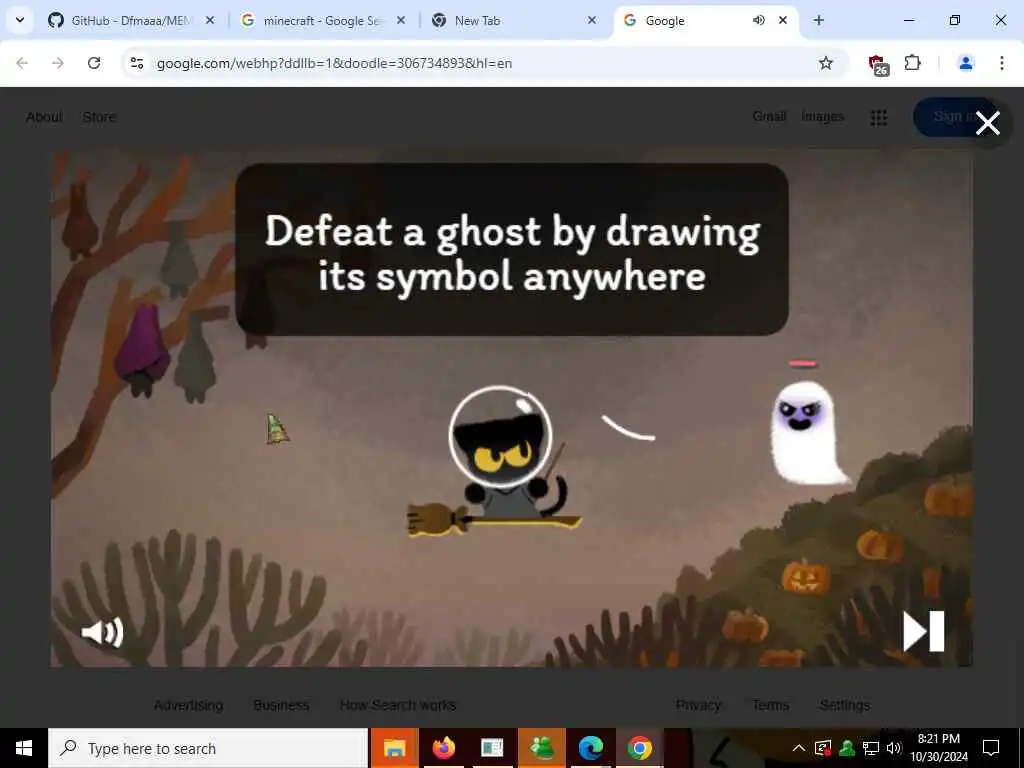Image resolution: width=1024 pixels, height=768 pixels.
Task: Skip the tutorial with the skip-forward button
Action: click(x=923, y=631)
